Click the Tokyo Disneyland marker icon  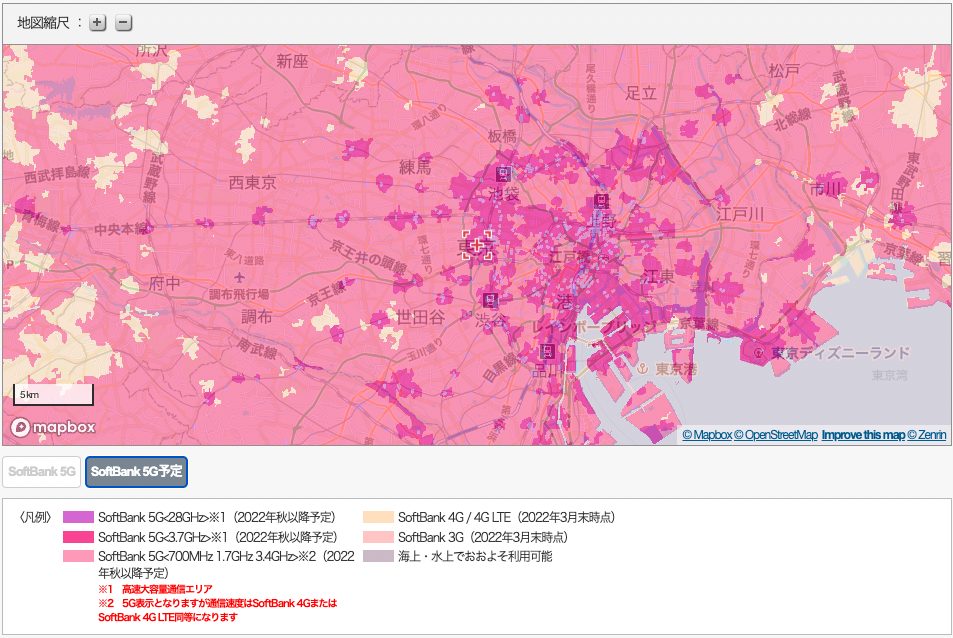[x=762, y=353]
